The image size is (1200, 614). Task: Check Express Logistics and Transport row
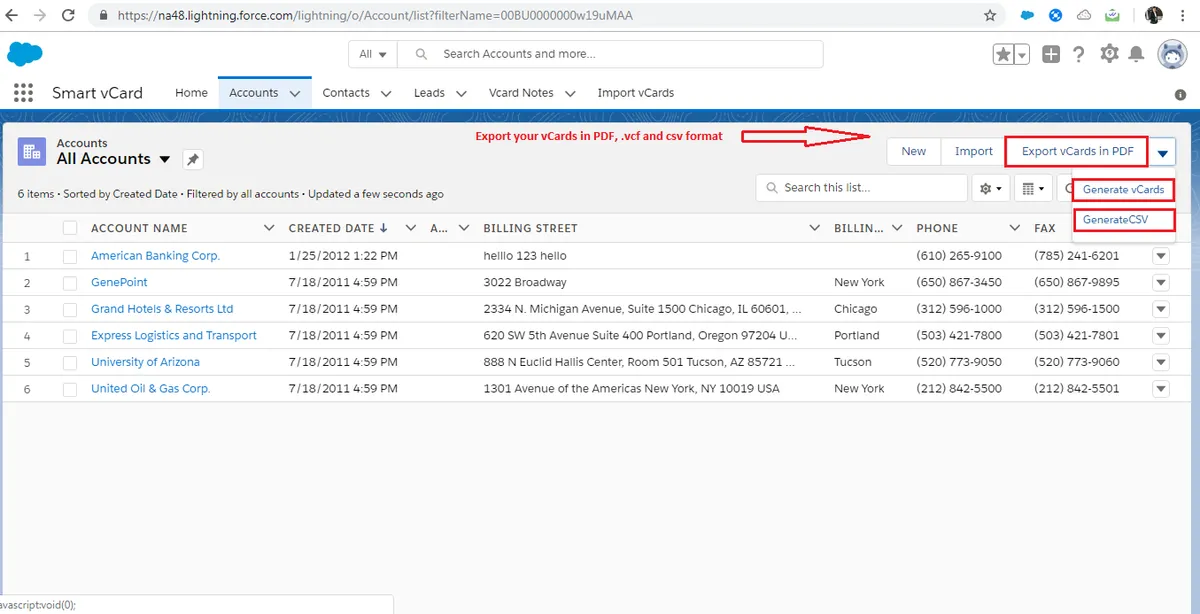point(70,336)
